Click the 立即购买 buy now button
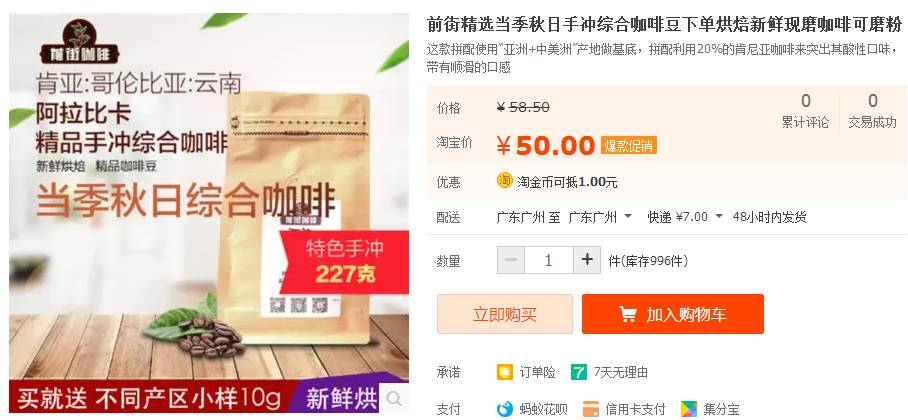 coord(505,314)
